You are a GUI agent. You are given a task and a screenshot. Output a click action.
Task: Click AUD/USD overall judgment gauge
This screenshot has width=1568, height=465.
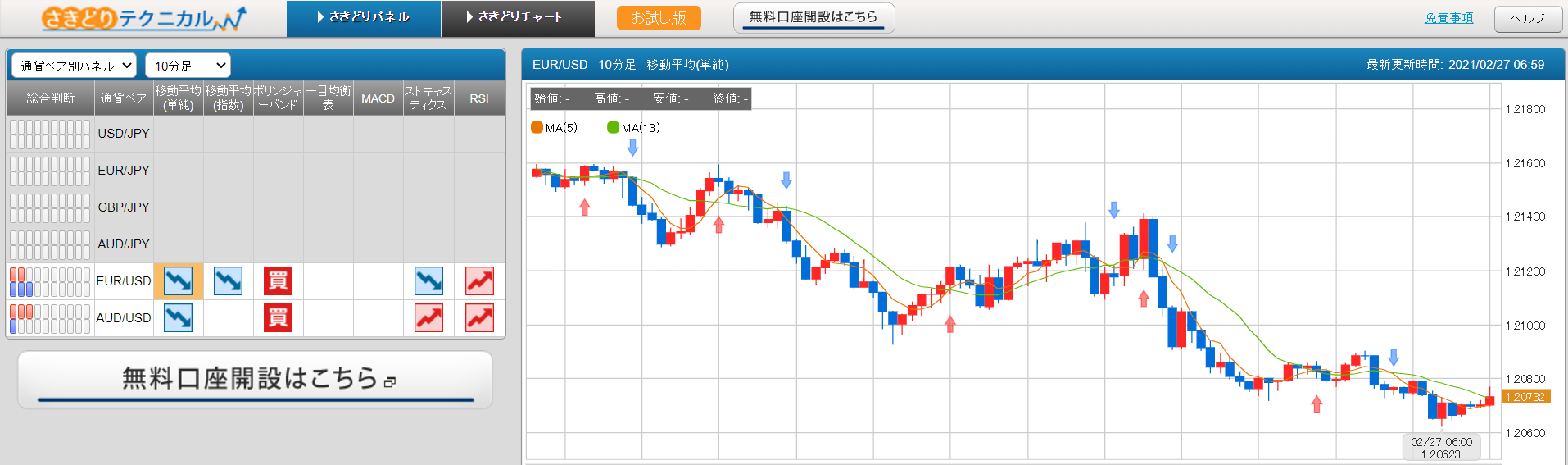click(x=50, y=318)
